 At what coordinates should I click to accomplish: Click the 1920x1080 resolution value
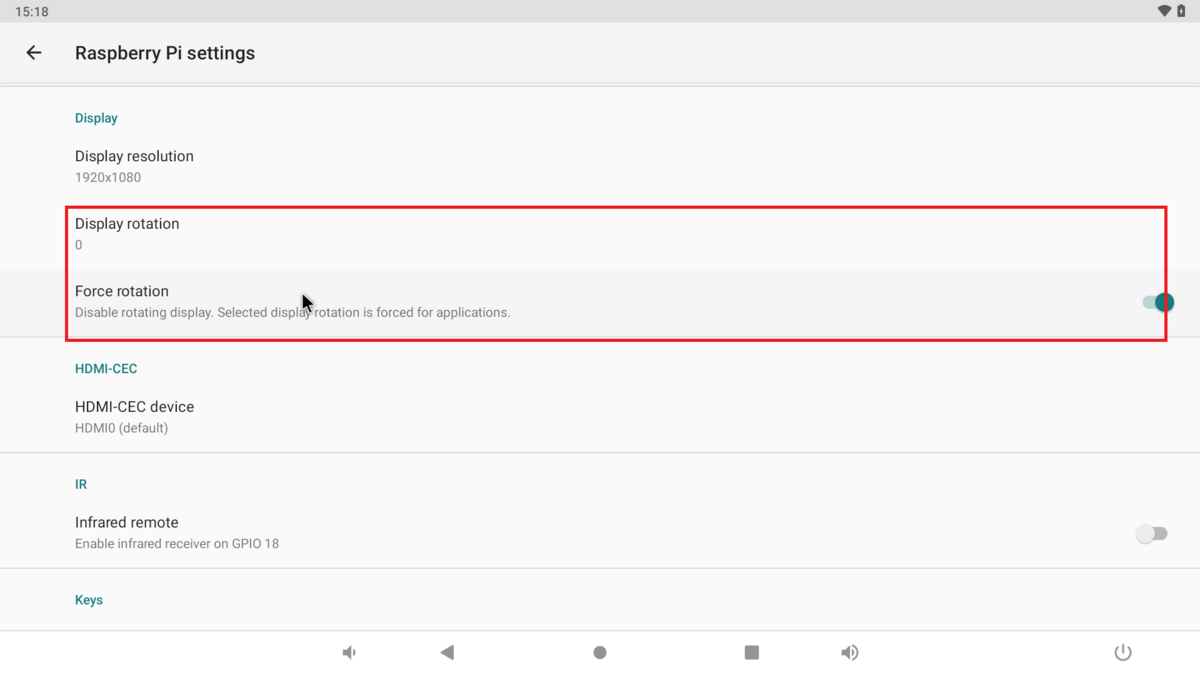(x=108, y=177)
